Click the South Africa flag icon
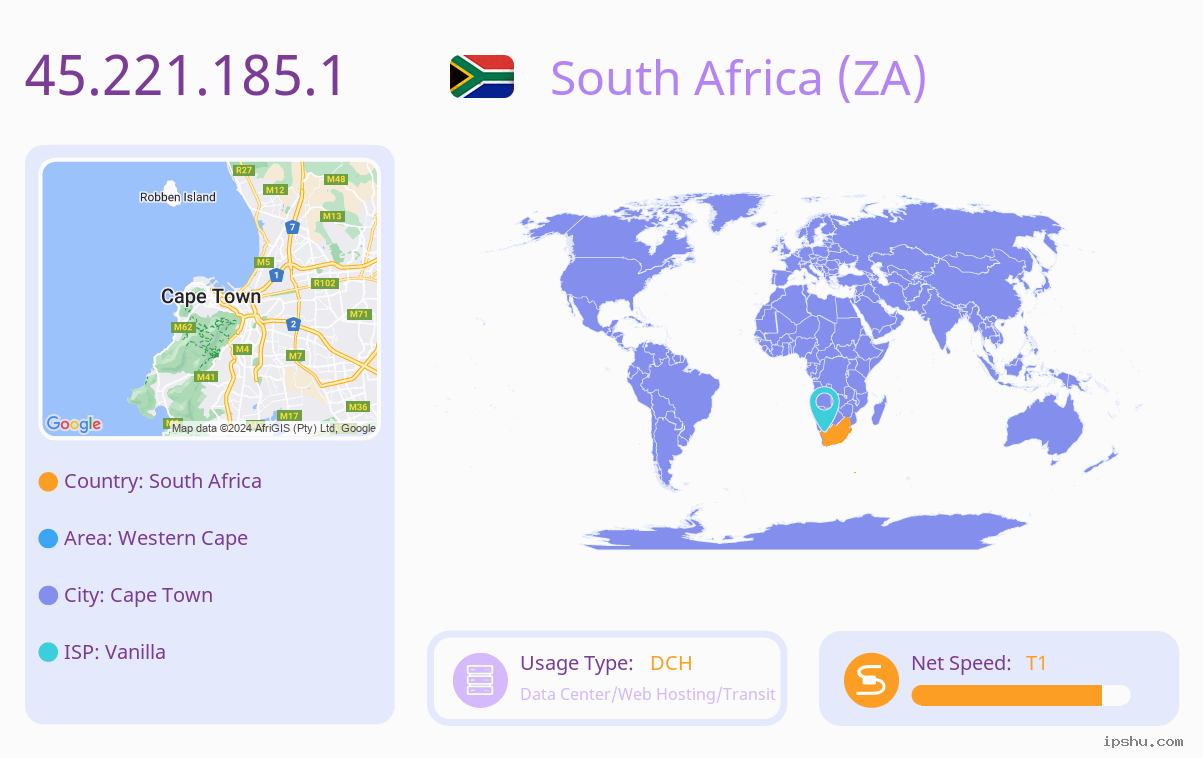Viewport: 1203px width, 758px height. tap(482, 76)
